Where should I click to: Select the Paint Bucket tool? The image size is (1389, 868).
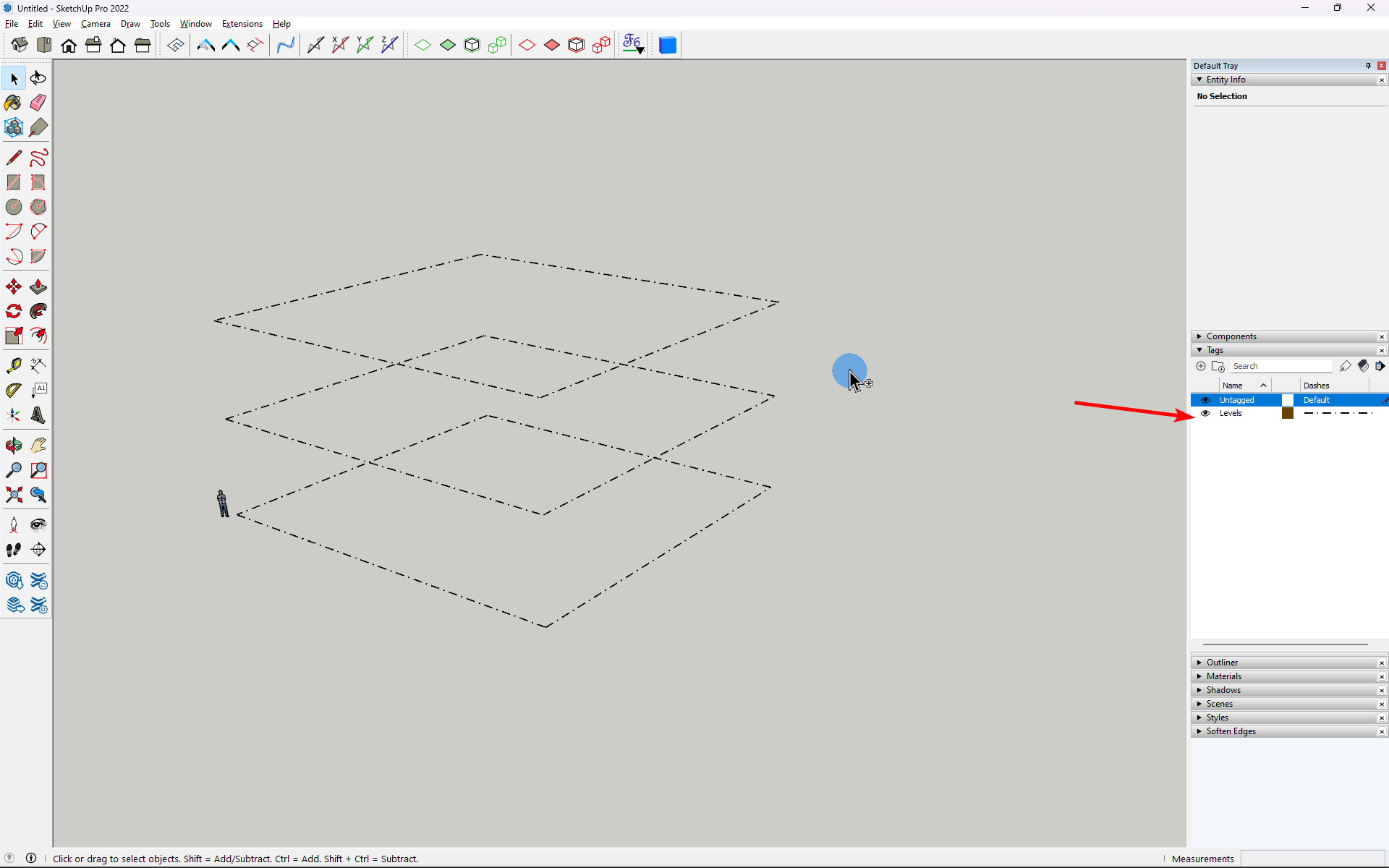[13, 103]
